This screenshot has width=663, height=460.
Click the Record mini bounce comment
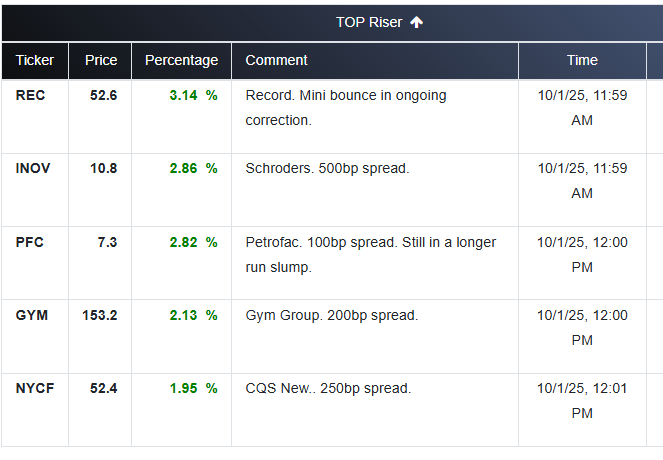pos(346,108)
